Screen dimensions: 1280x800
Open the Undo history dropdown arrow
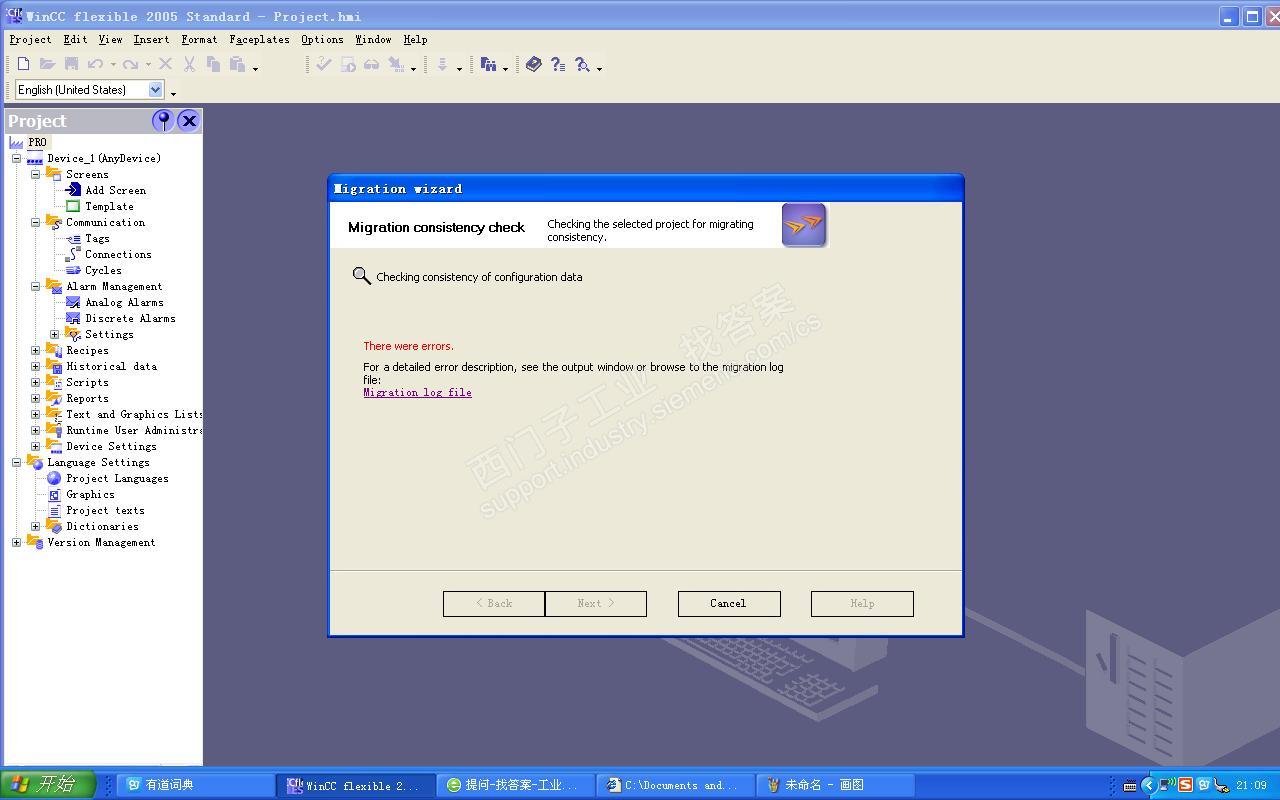pos(113,66)
